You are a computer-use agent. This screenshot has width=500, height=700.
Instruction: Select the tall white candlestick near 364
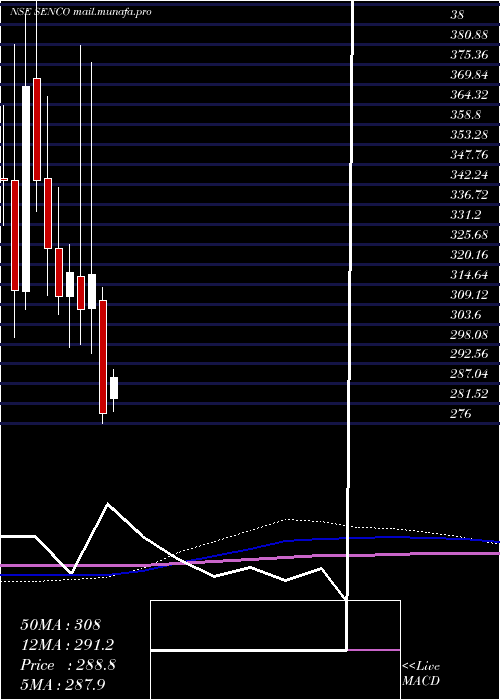tap(26, 189)
